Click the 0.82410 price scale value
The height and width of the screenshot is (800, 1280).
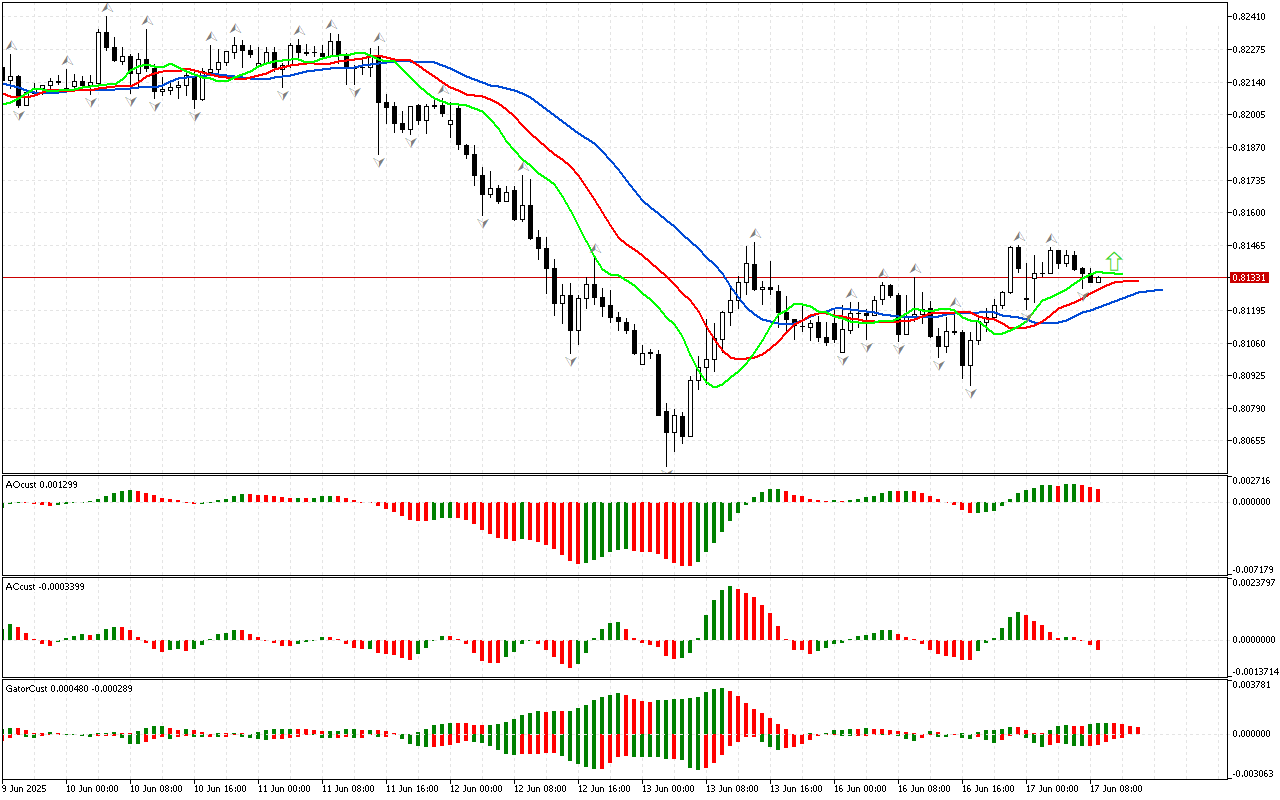pos(1250,17)
